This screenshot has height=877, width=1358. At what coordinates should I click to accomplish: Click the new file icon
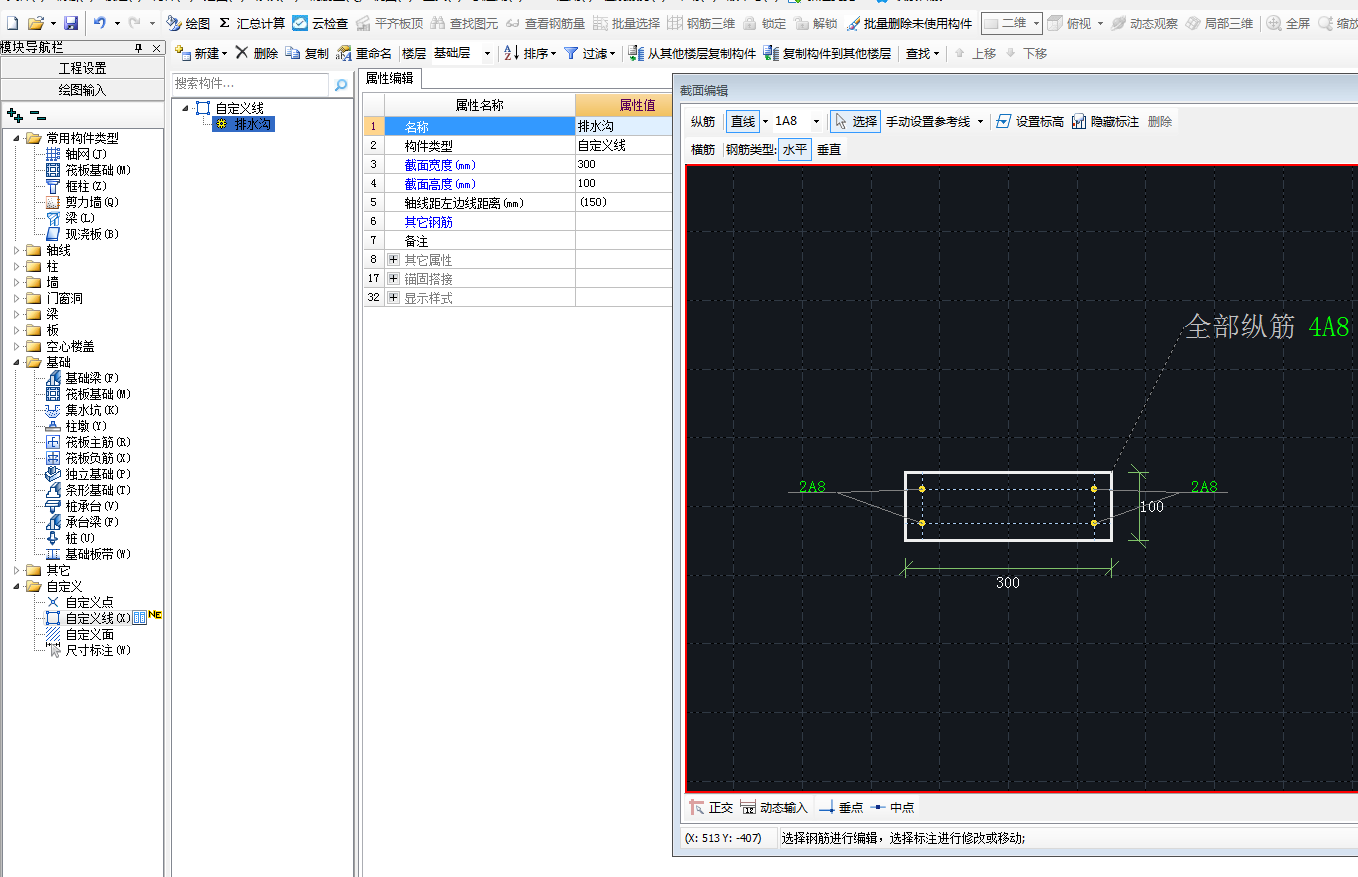[12, 23]
